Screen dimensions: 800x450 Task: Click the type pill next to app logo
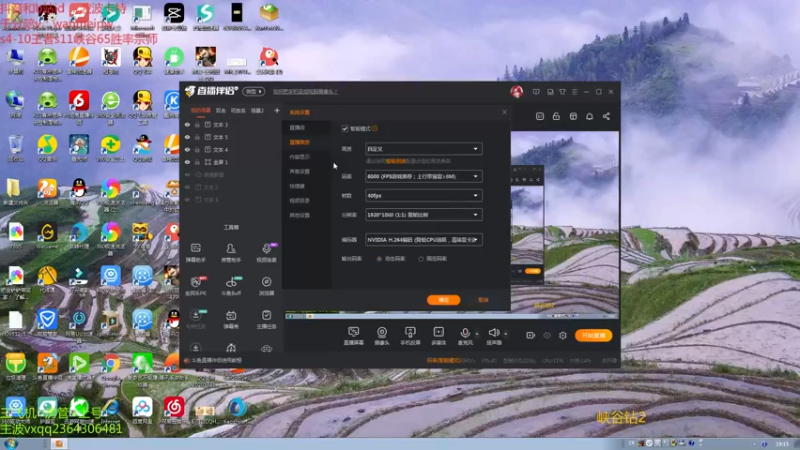click(254, 91)
